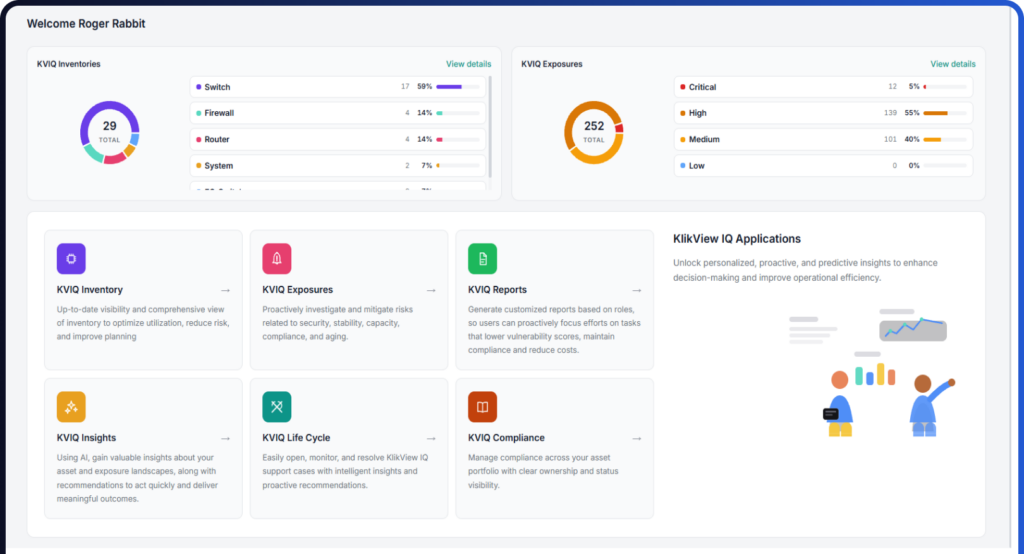Click the arrow on KVIQ Insights card
The width and height of the screenshot is (1024, 554).
click(225, 438)
